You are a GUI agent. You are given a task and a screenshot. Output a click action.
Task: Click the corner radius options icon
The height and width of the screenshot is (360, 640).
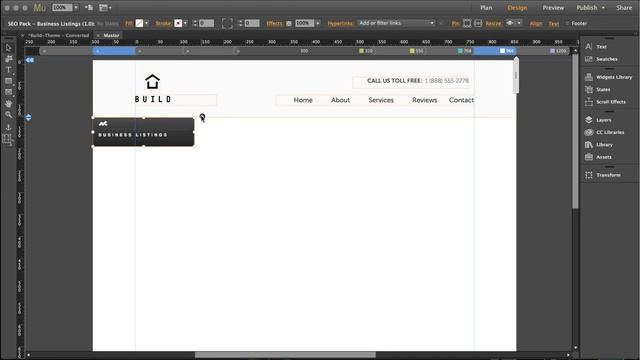(227, 23)
